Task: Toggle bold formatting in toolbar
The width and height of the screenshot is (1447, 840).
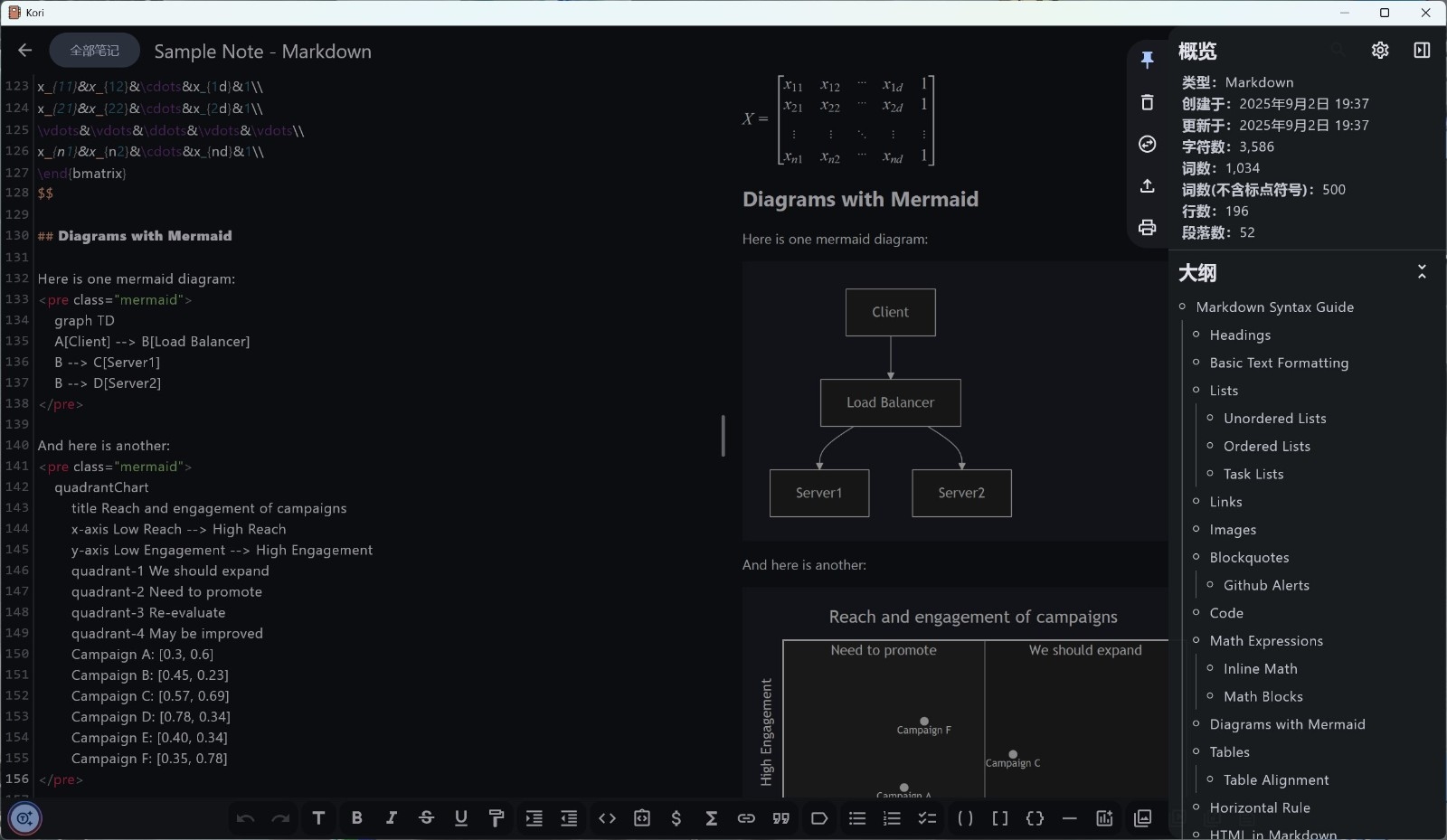Action: click(356, 818)
